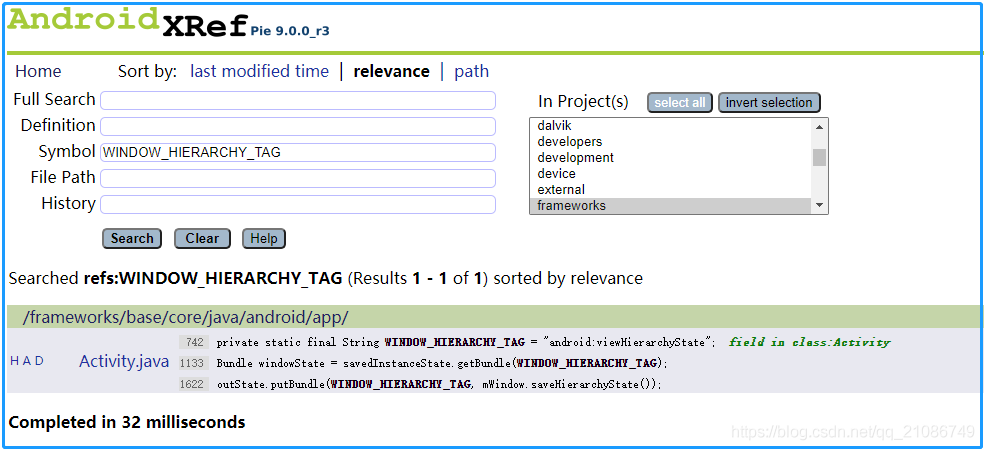Focus the File Path input field
984x450 pixels.
click(298, 178)
